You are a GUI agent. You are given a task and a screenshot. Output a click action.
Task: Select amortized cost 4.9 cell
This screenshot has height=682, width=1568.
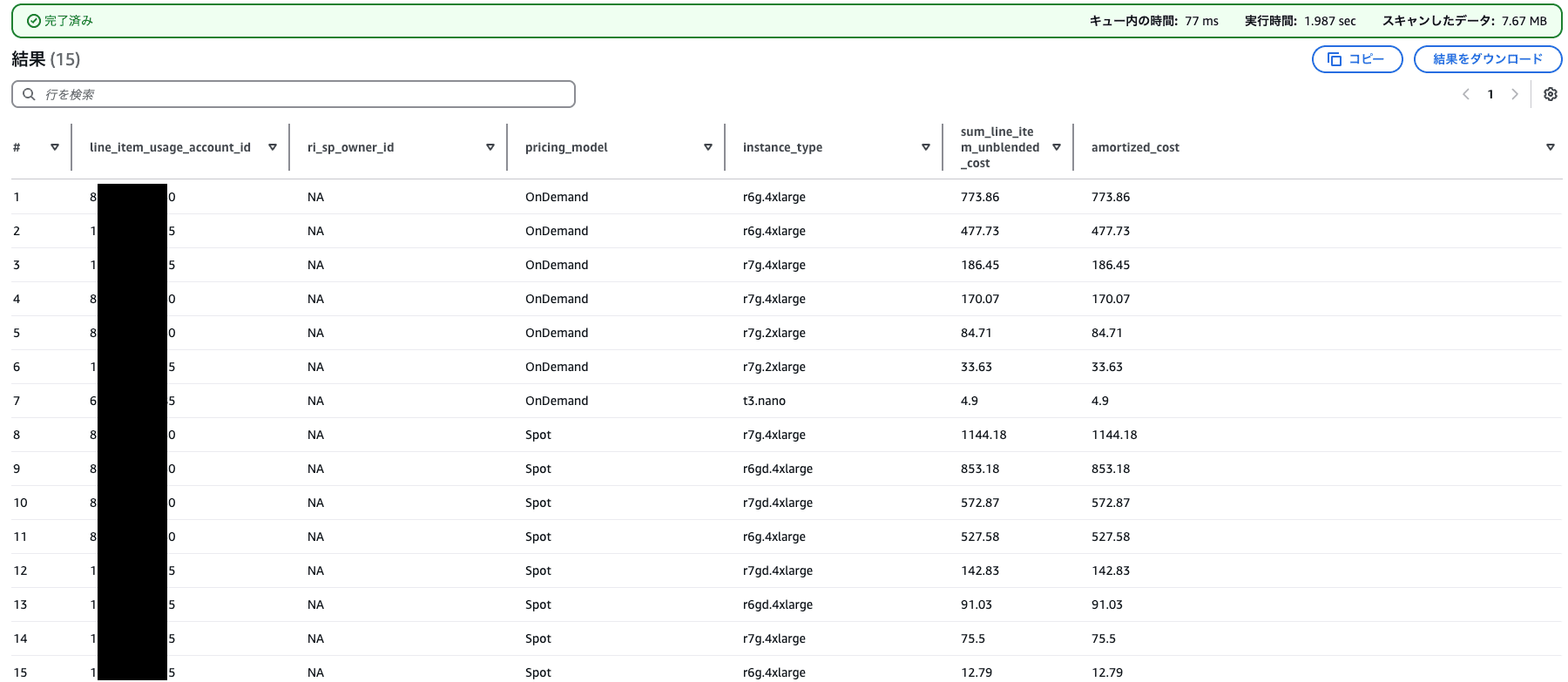[x=1100, y=401]
